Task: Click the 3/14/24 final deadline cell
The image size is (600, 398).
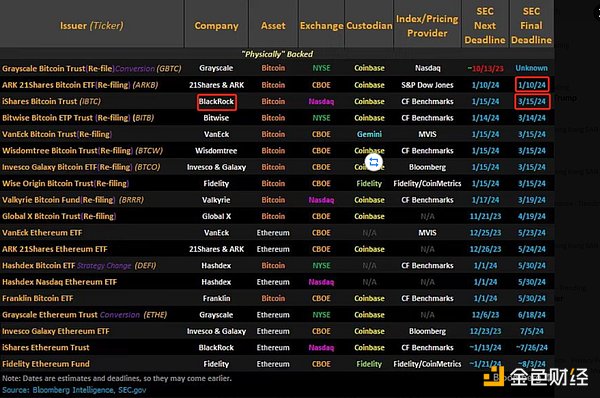Action: point(532,118)
